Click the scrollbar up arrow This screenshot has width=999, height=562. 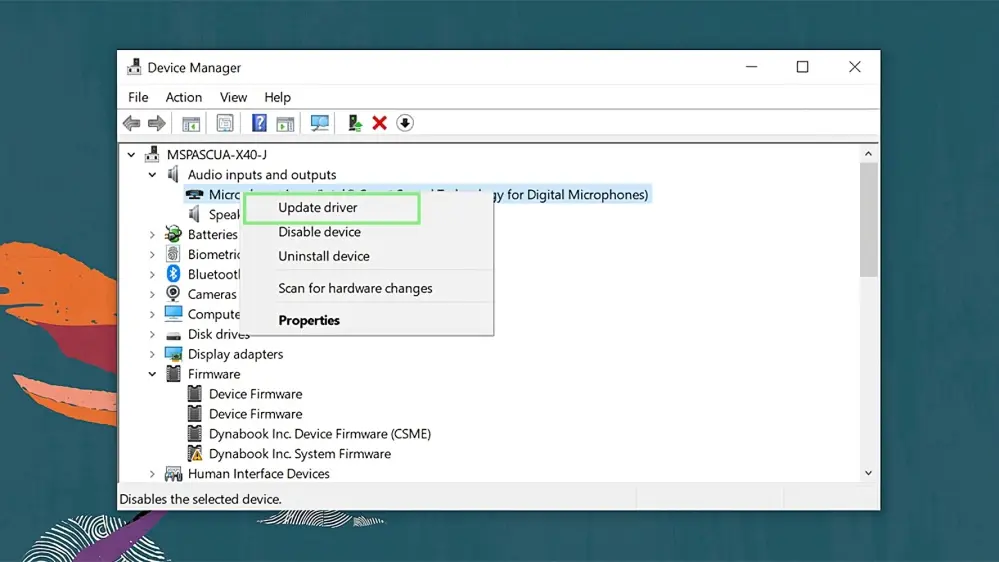[868, 154]
